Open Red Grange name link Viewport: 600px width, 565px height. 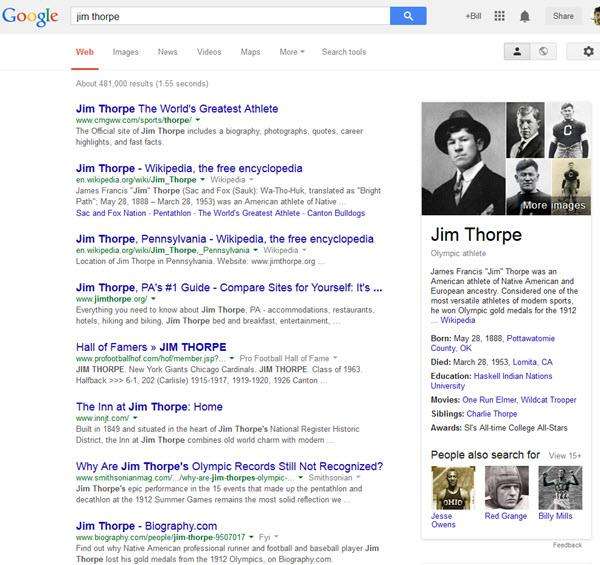click(505, 516)
